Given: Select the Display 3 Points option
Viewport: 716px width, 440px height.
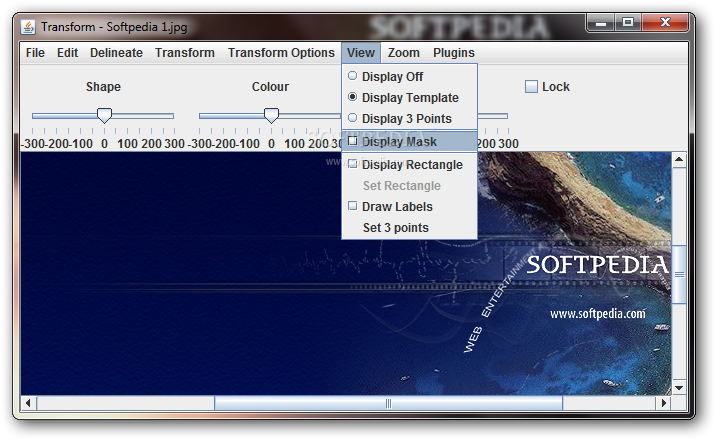Looking at the screenshot, I should click(410, 119).
